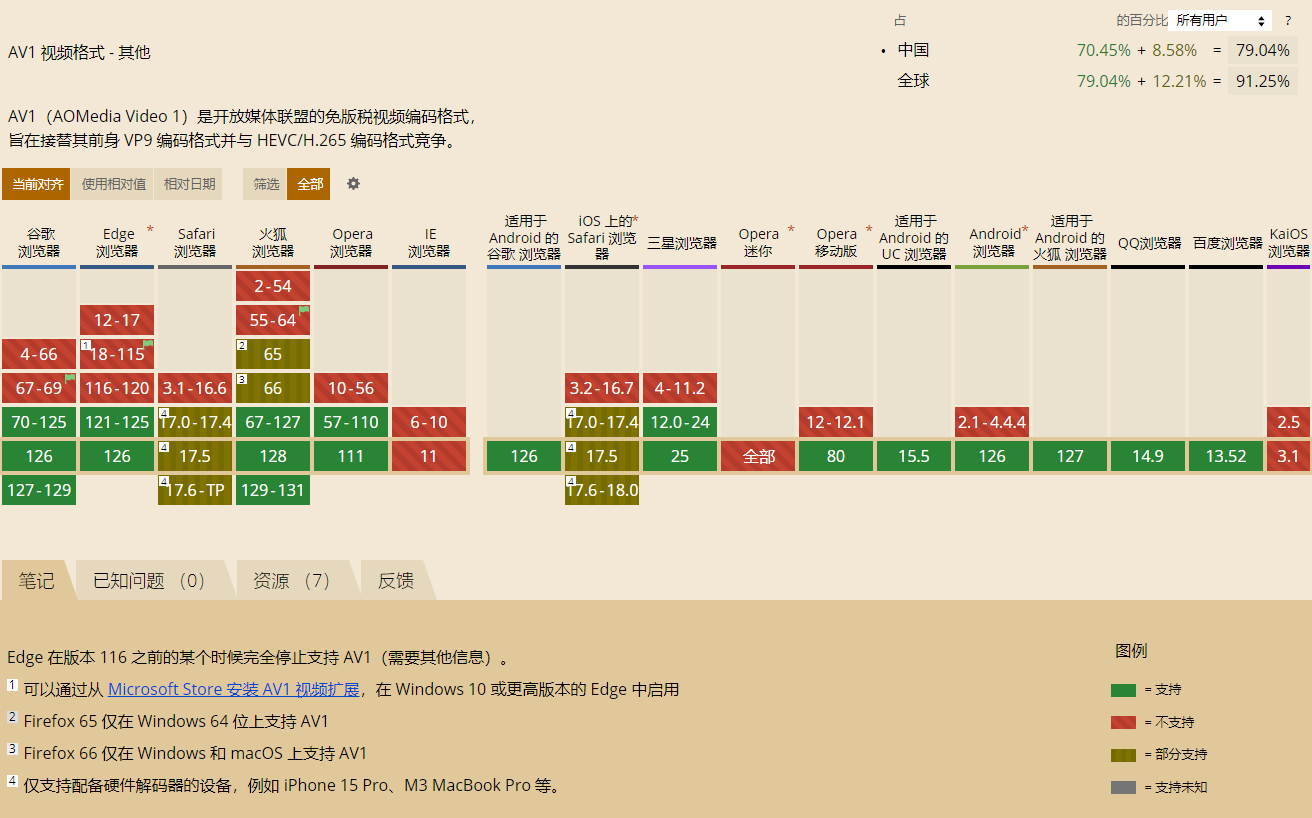This screenshot has width=1312, height=818.
Task: Click Samsung version cell 4-11.2
Action: tap(680, 388)
